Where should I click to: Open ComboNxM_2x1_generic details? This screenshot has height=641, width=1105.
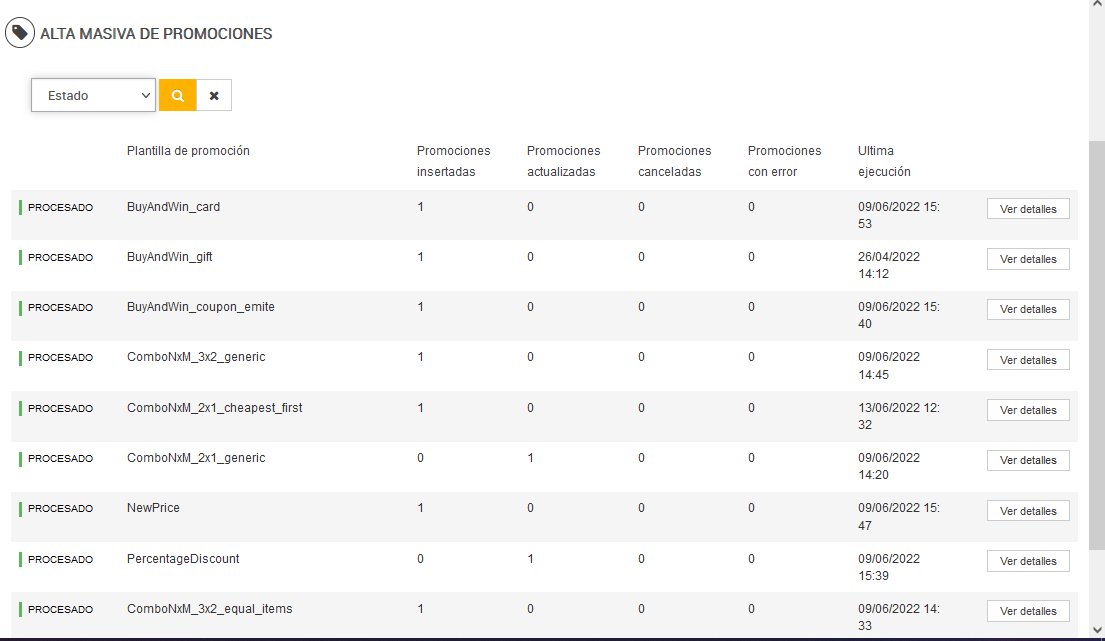point(1028,460)
